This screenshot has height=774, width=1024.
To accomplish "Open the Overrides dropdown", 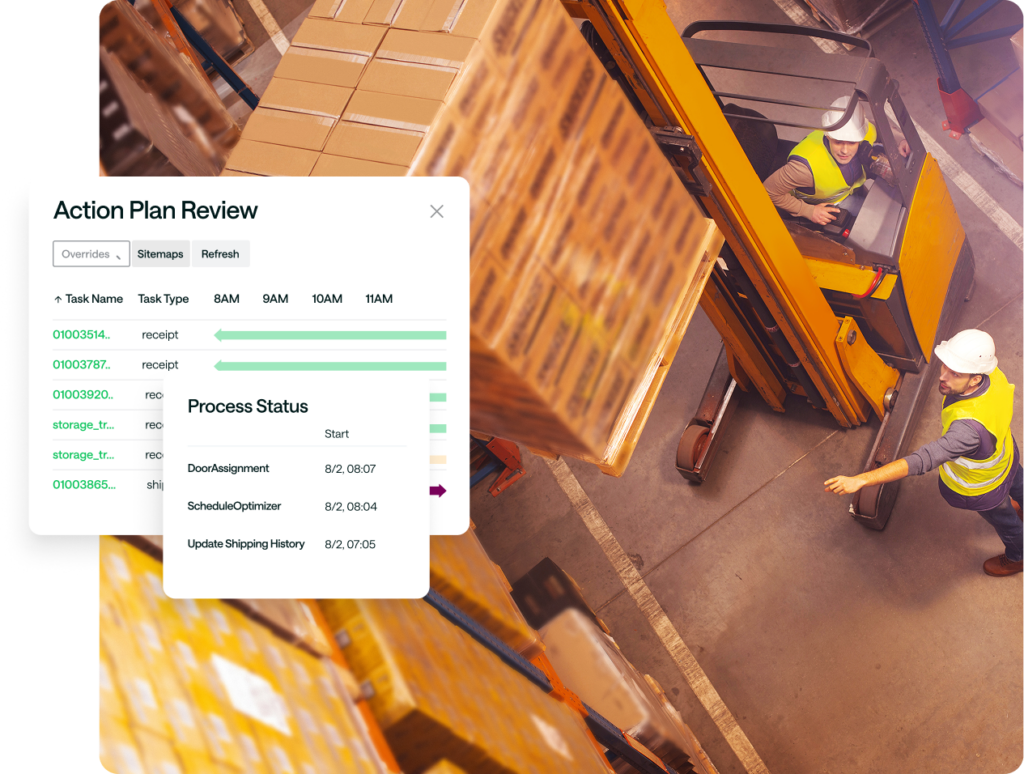I will (x=91, y=254).
